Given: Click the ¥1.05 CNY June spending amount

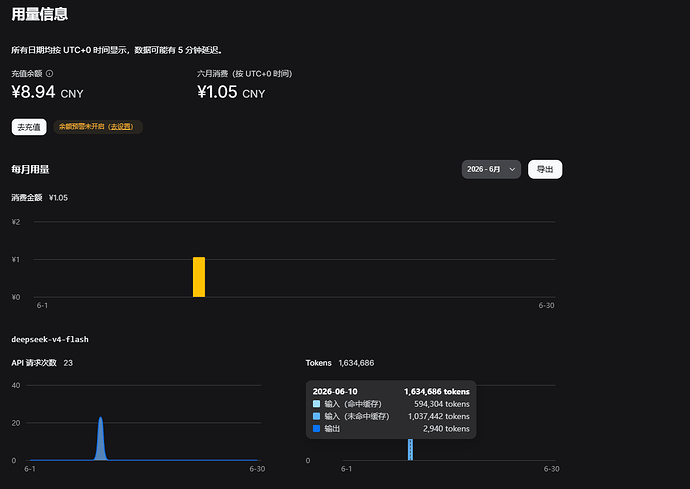Looking at the screenshot, I should click(x=231, y=92).
